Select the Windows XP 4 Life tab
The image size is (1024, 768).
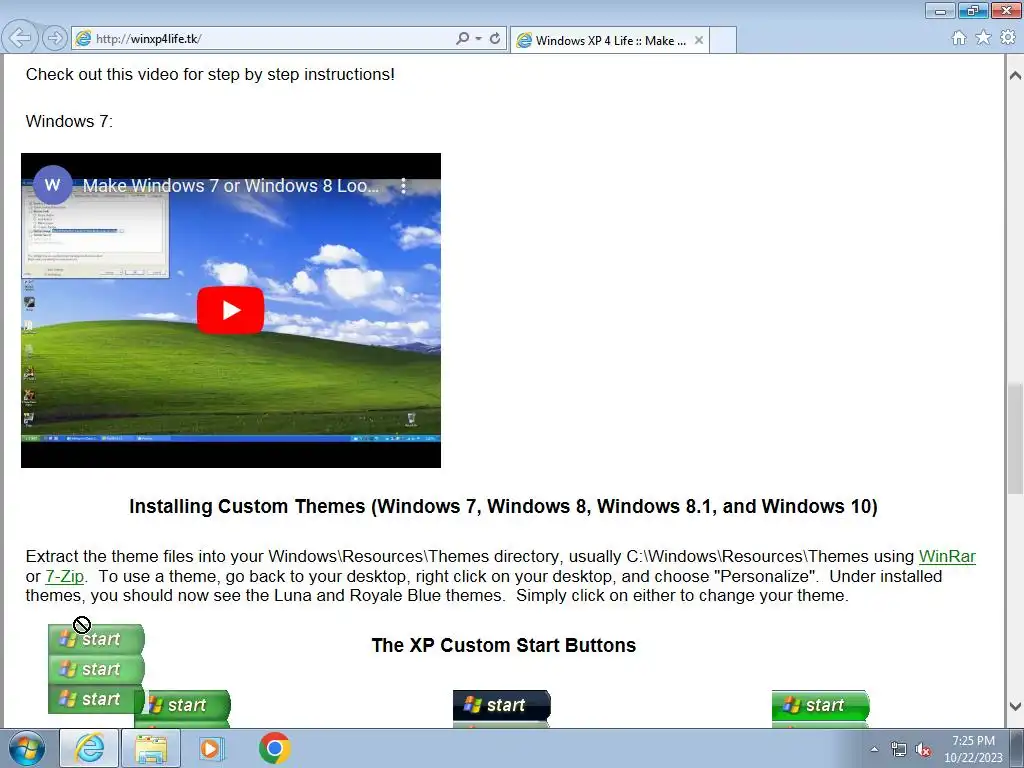coord(609,40)
